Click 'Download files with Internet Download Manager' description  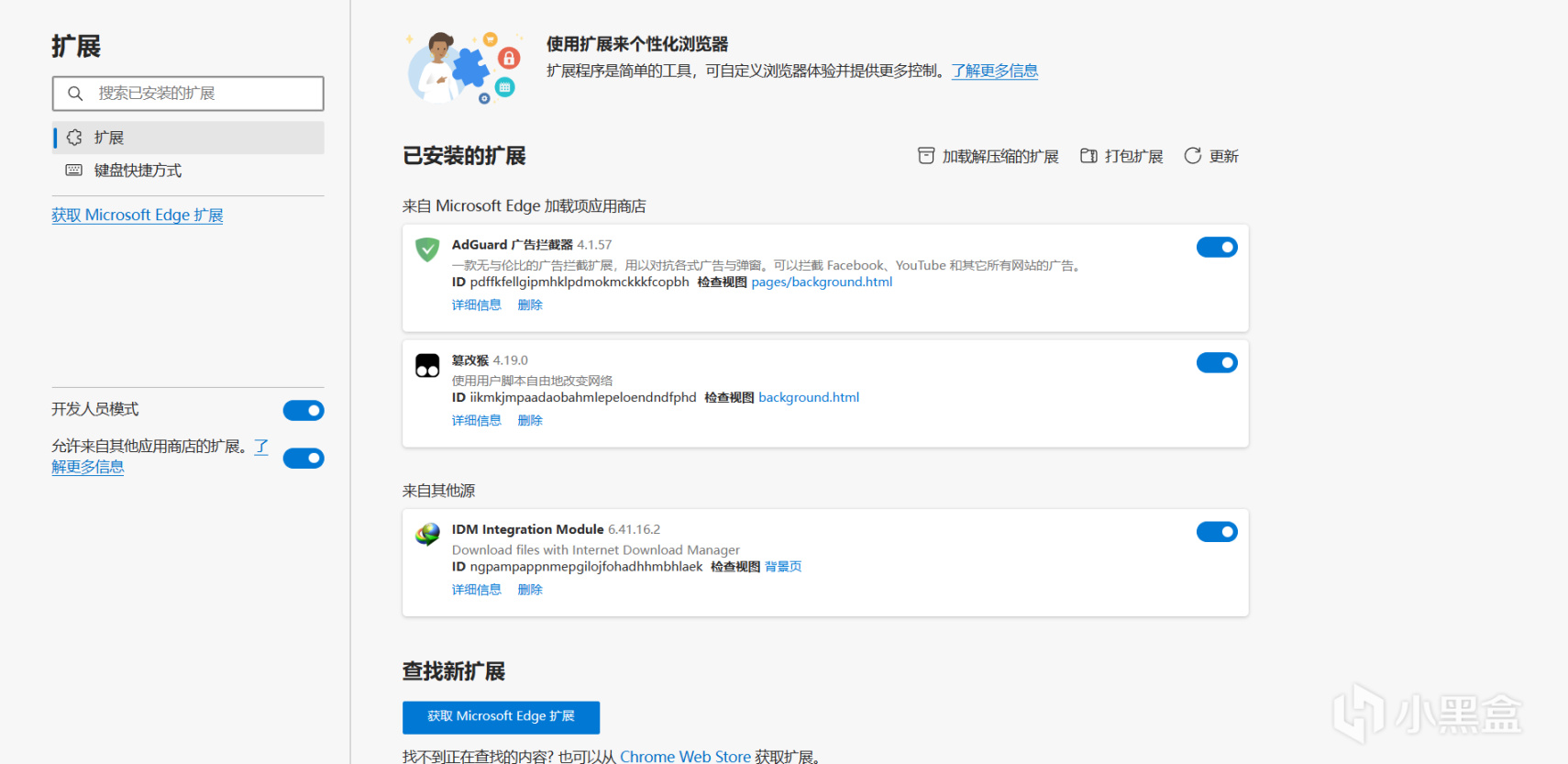596,550
